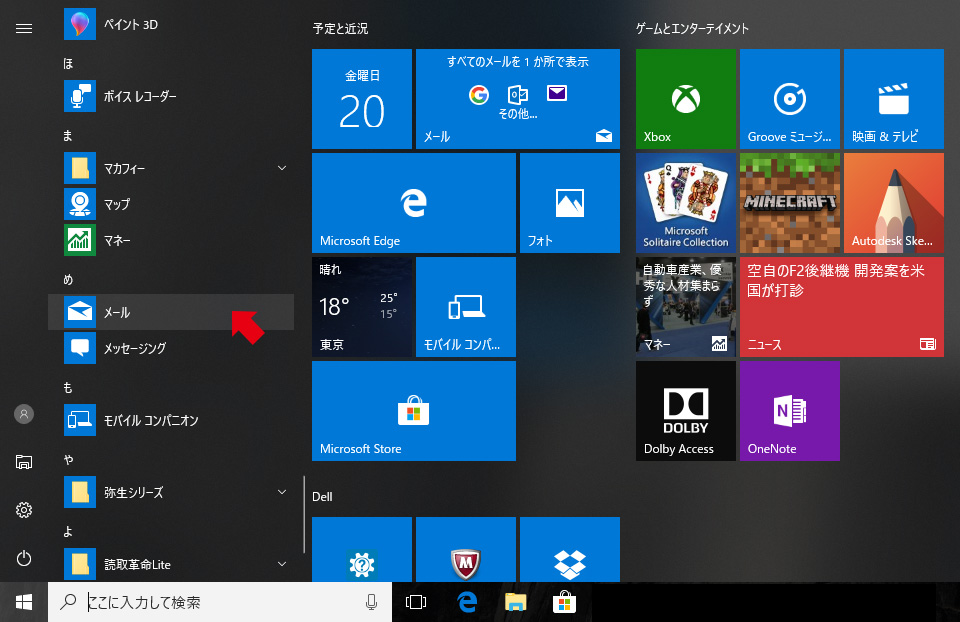The image size is (960, 622).
Task: Open the Paint 3D app
Action: pos(171,24)
